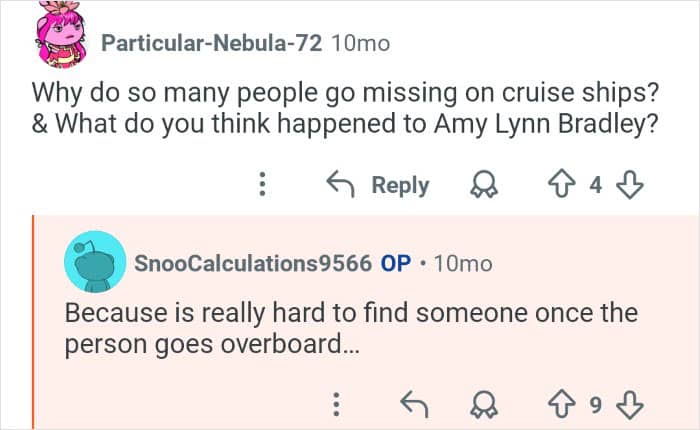Upvote Particular-Nebula-72's comment
The width and height of the screenshot is (700, 430).
564,185
